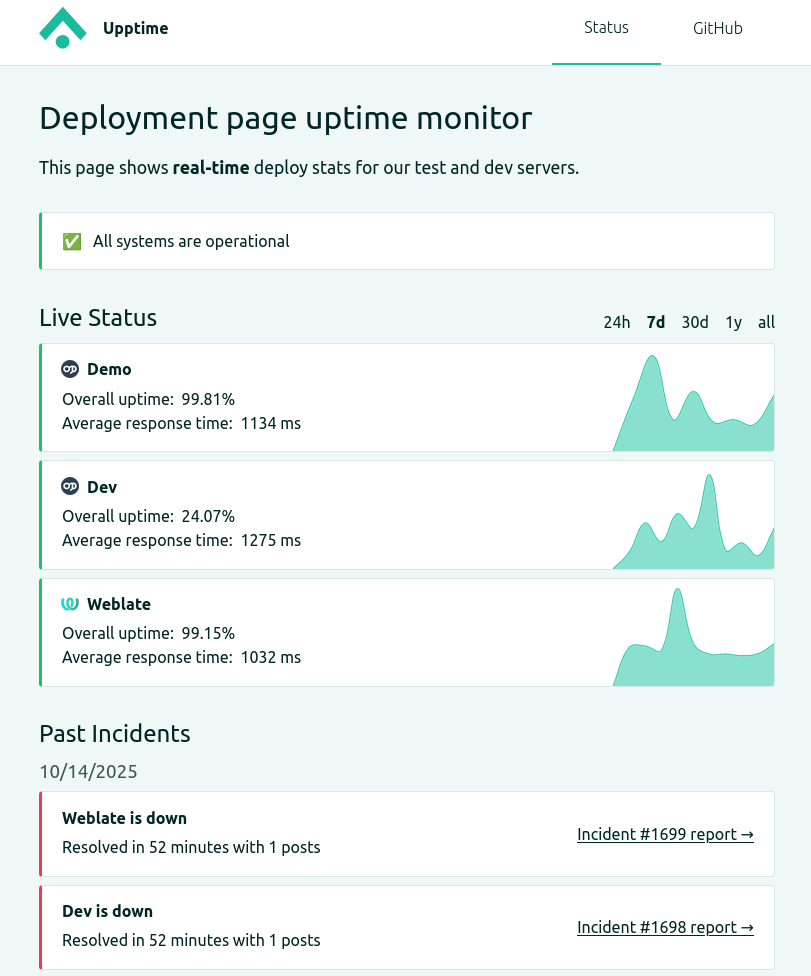
Task: Select the 24h time range
Action: (617, 322)
